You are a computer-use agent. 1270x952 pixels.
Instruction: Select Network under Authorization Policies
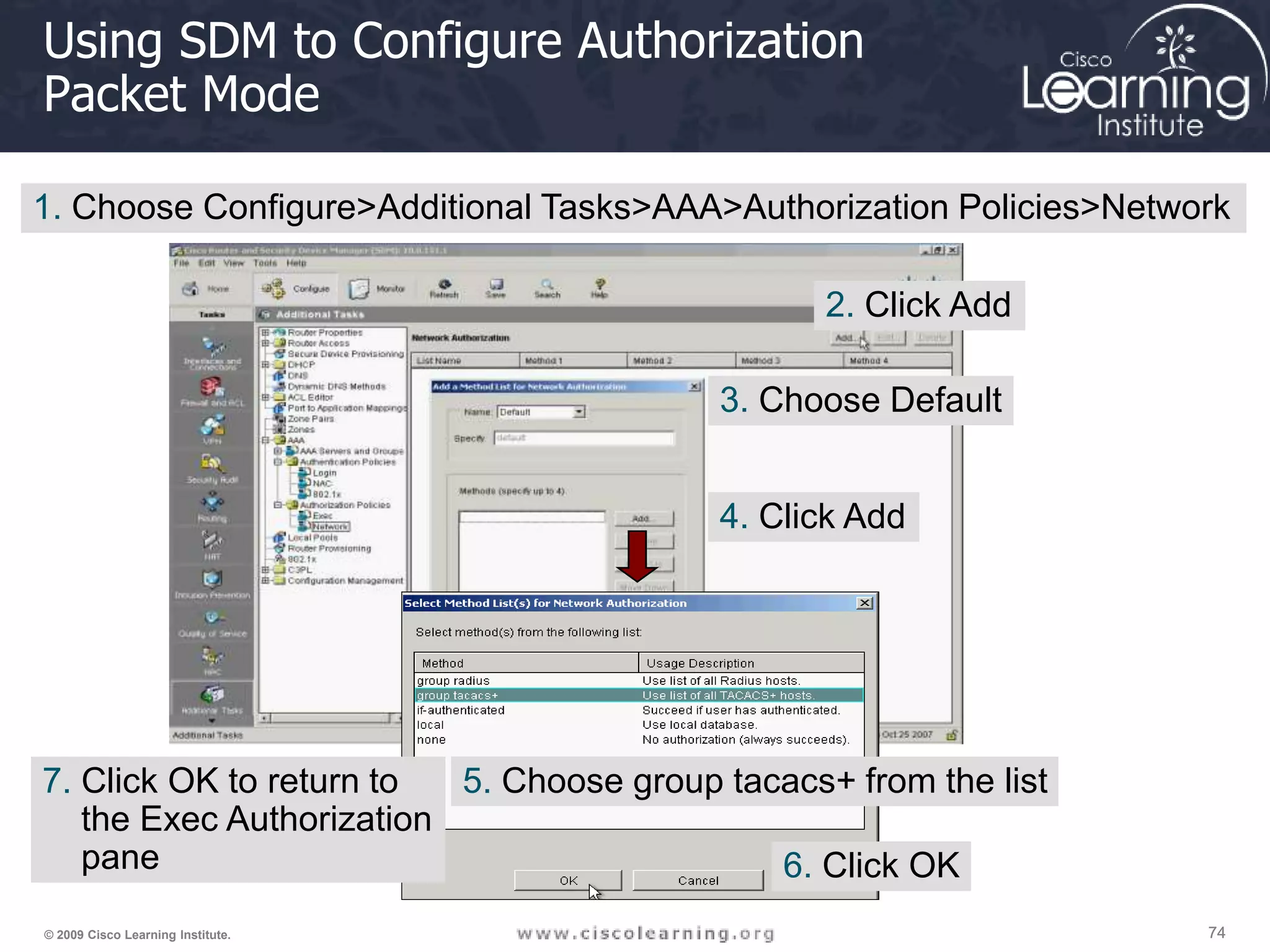(x=331, y=526)
